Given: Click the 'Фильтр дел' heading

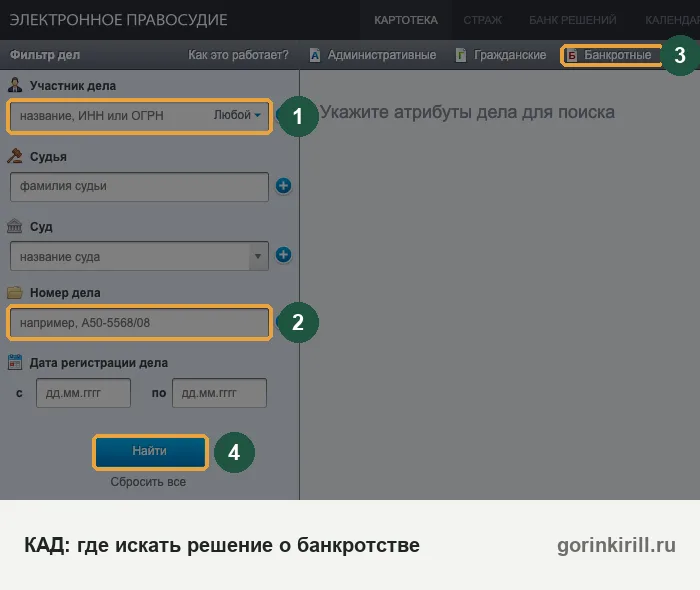Looking at the screenshot, I should point(45,55).
